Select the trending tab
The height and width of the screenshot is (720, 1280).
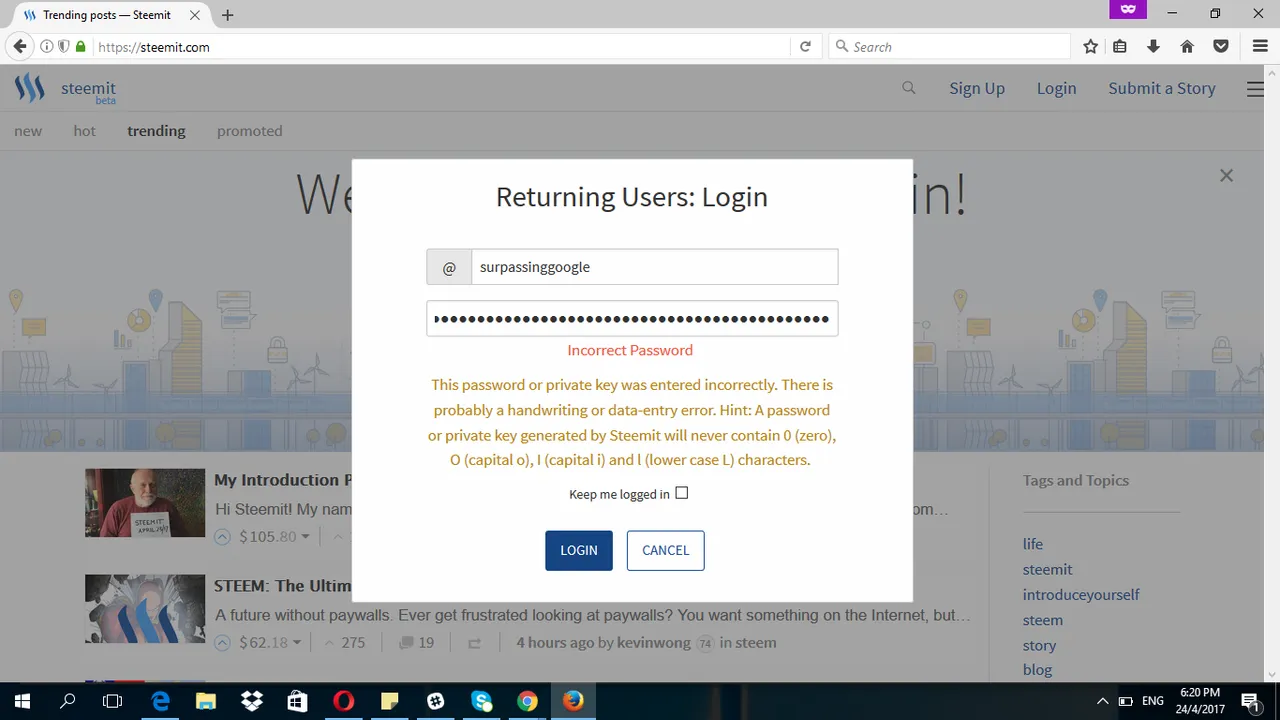[156, 131]
